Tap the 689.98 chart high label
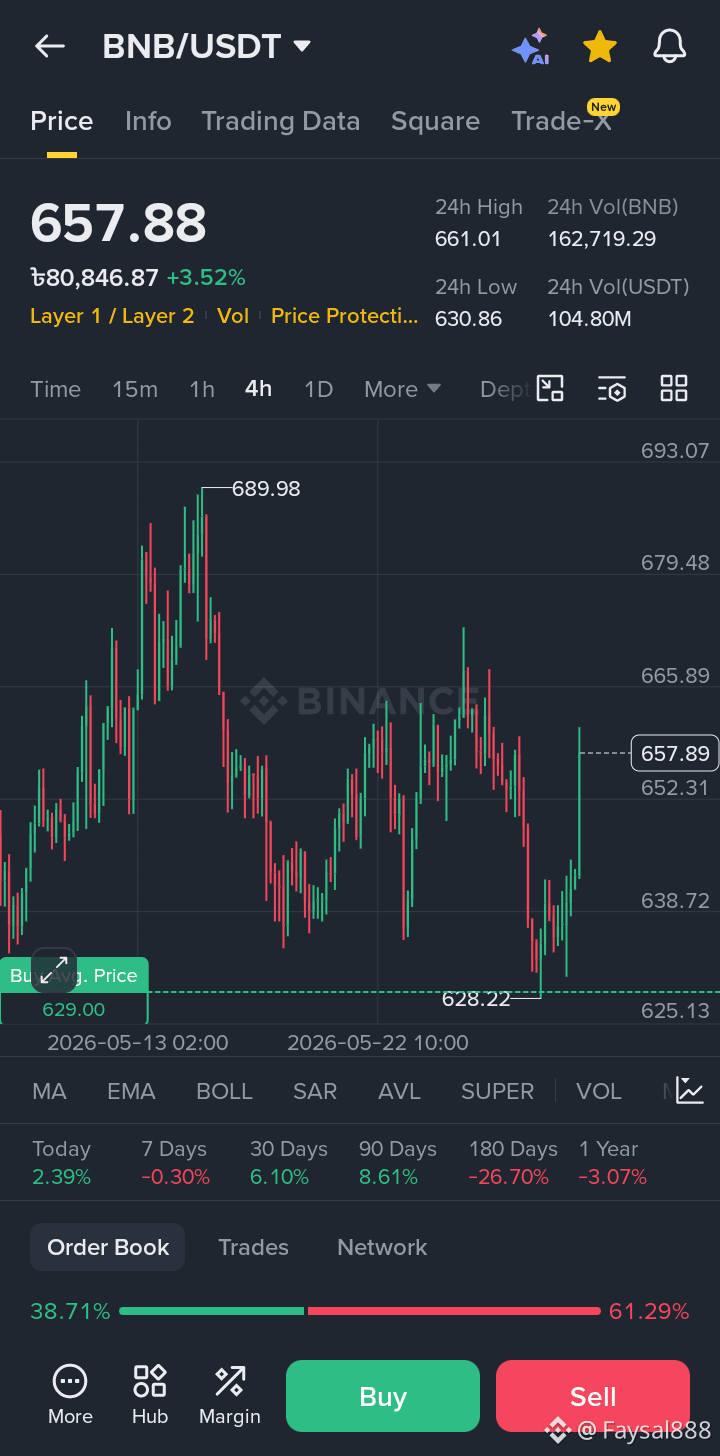Image resolution: width=720 pixels, height=1456 pixels. (x=266, y=489)
